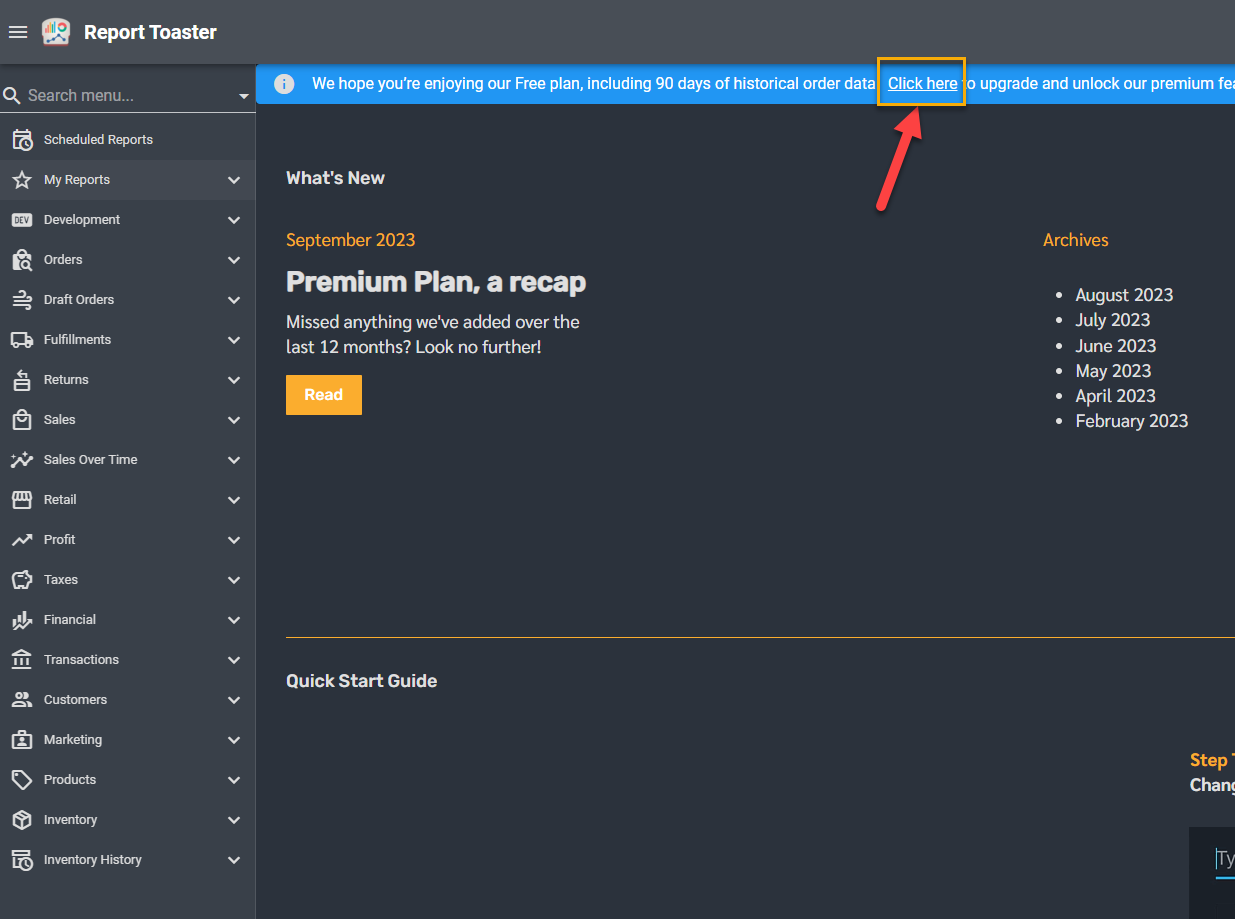Viewport: 1235px width, 919px height.
Task: Click the Fulfillments truck icon
Action: point(22,340)
